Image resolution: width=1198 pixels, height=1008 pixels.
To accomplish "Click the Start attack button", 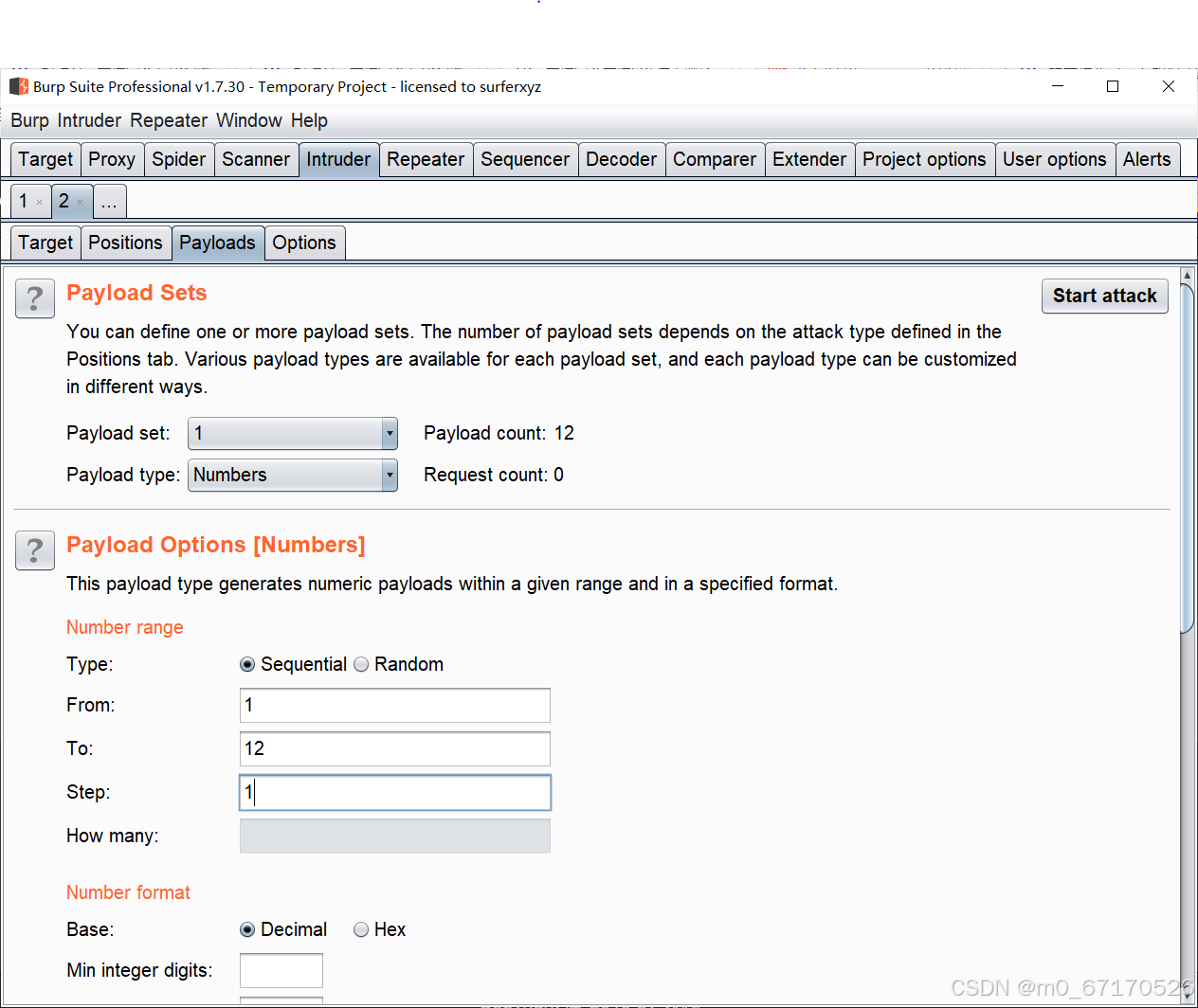I will click(x=1104, y=296).
